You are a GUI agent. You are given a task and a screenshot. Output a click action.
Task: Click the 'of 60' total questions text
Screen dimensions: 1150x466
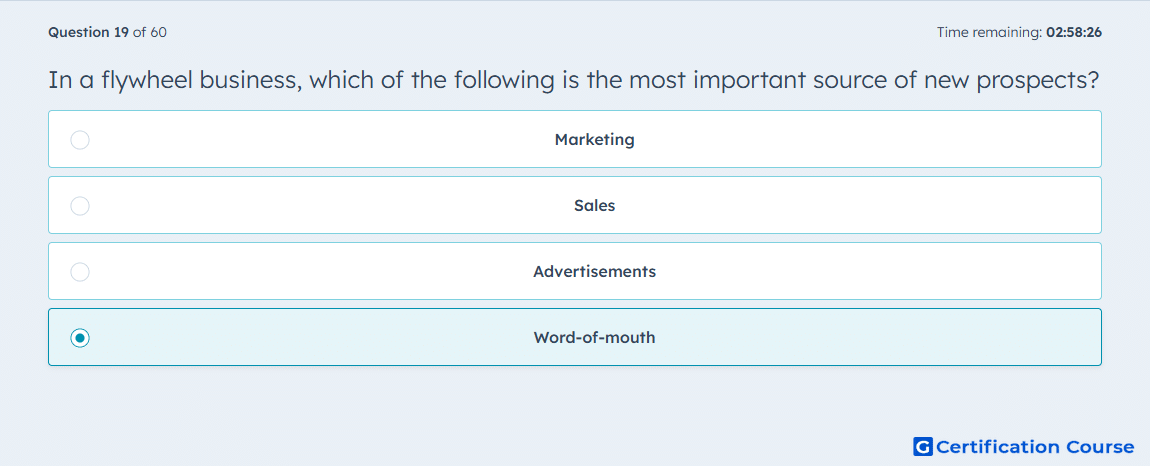tap(150, 32)
